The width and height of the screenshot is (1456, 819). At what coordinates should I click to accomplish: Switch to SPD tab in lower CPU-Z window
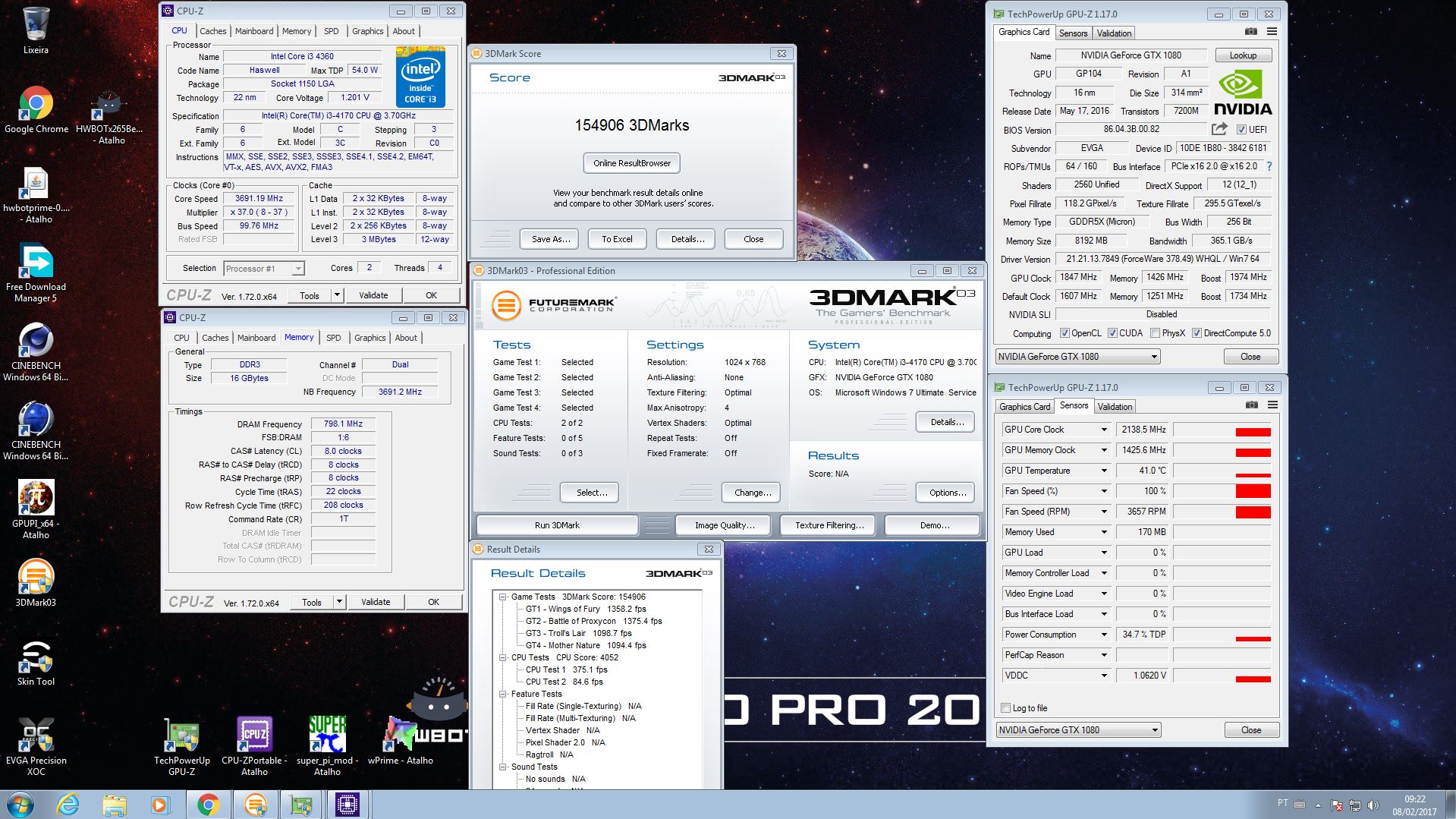[334, 338]
